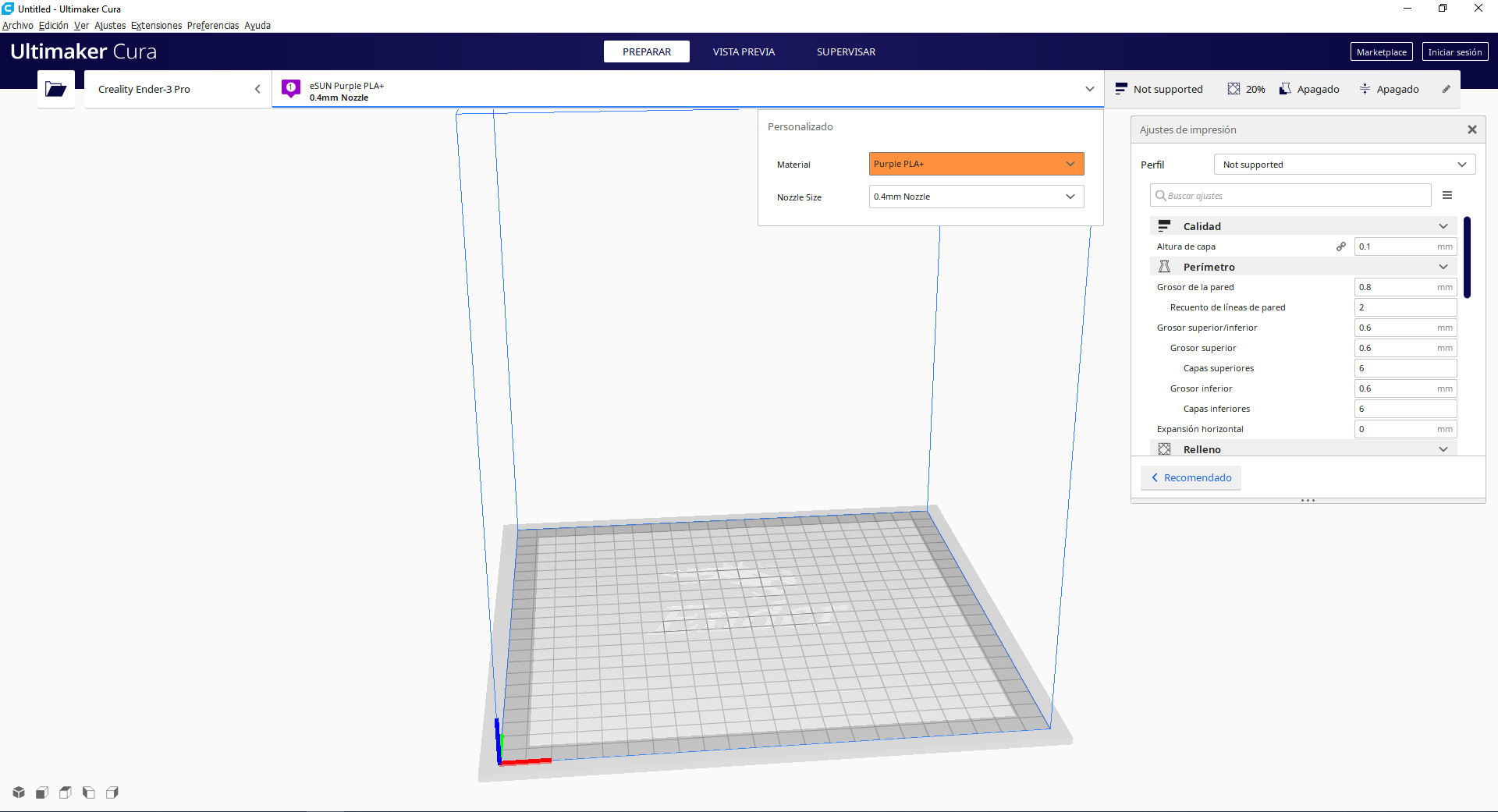Image resolution: width=1498 pixels, height=812 pixels.
Task: Open the Preferencias menu
Action: tap(213, 25)
